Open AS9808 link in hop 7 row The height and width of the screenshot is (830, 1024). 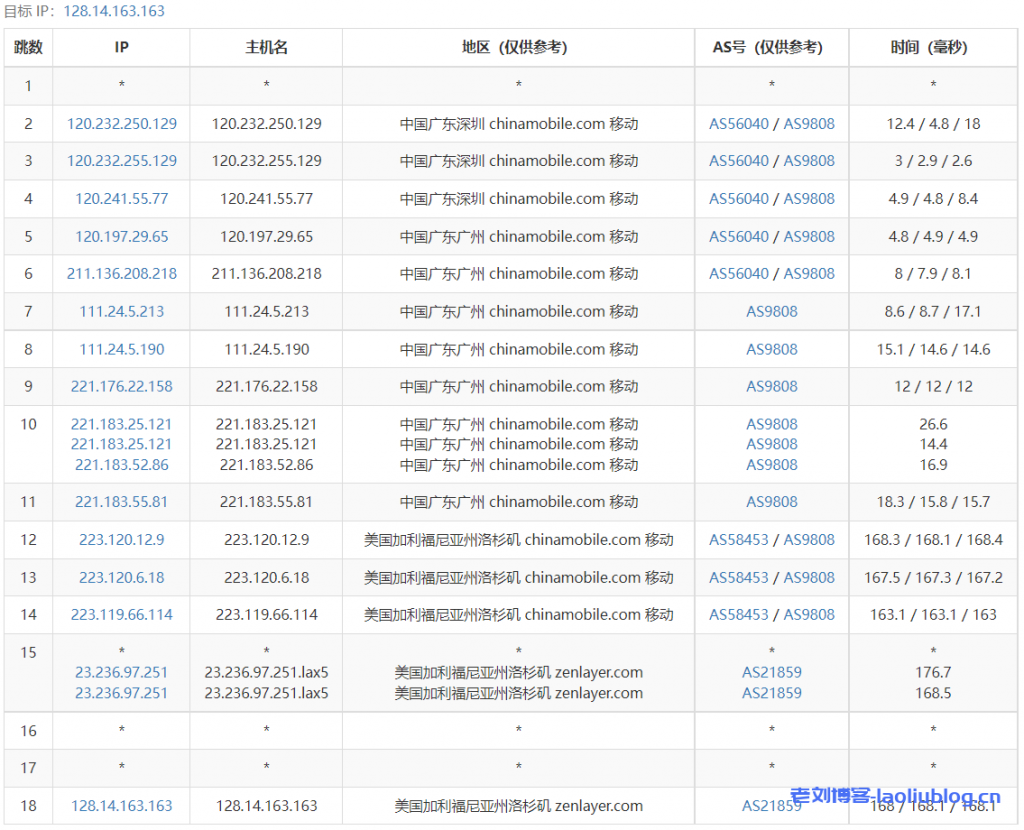(772, 312)
